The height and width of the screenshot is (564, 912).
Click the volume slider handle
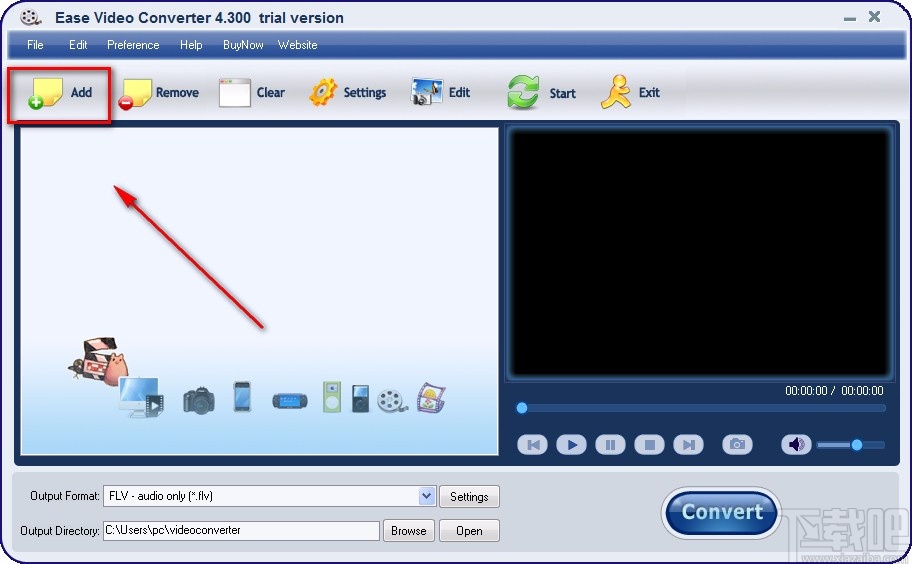click(857, 445)
